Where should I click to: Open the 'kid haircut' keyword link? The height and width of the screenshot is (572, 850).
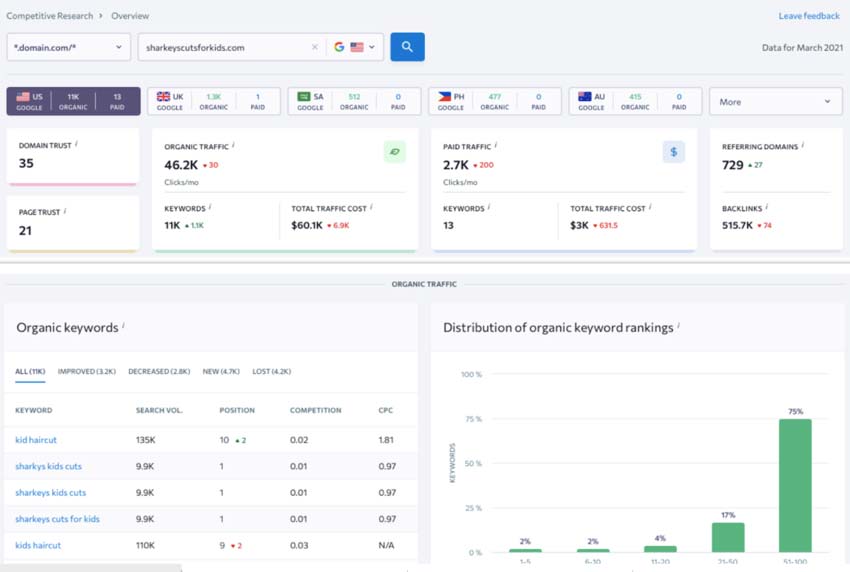(36, 440)
